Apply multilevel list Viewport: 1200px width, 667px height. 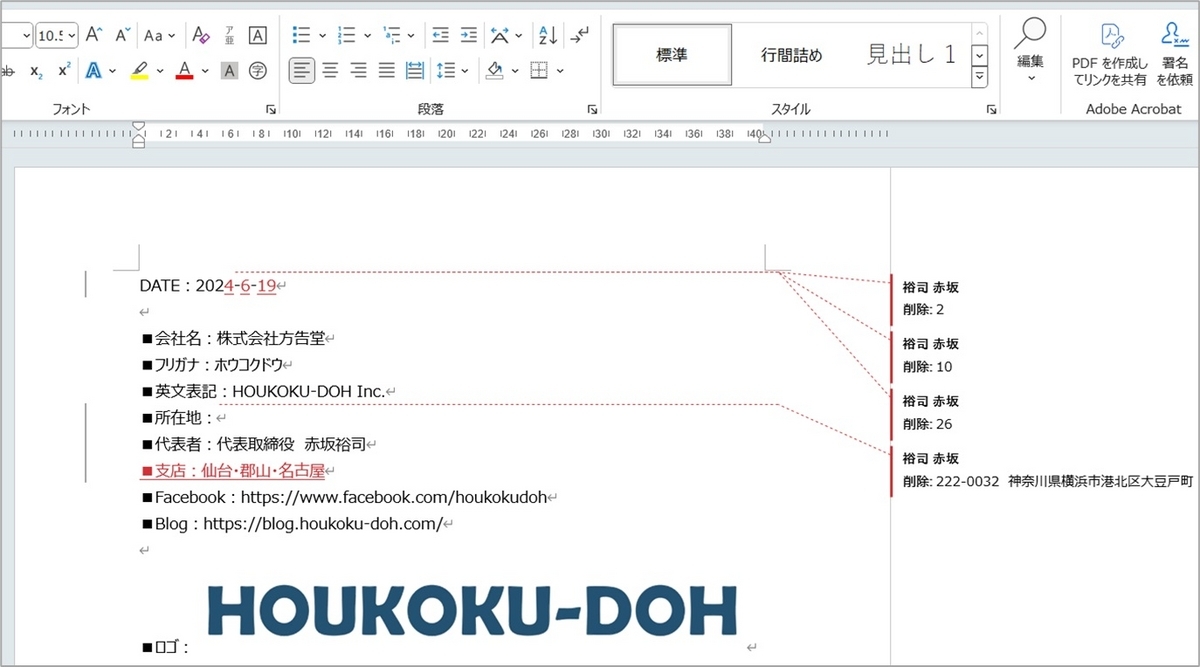coord(392,35)
